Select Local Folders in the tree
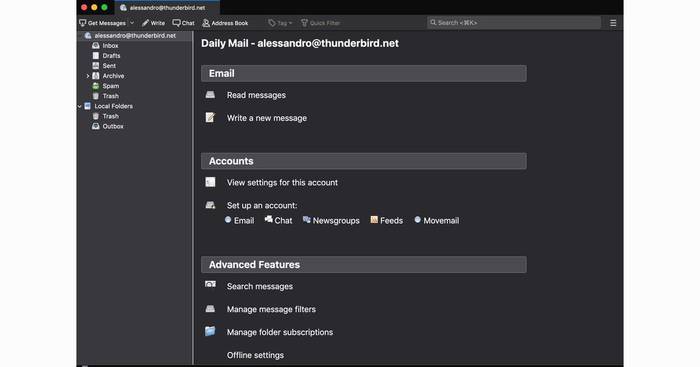The height and width of the screenshot is (367, 700). [x=113, y=106]
